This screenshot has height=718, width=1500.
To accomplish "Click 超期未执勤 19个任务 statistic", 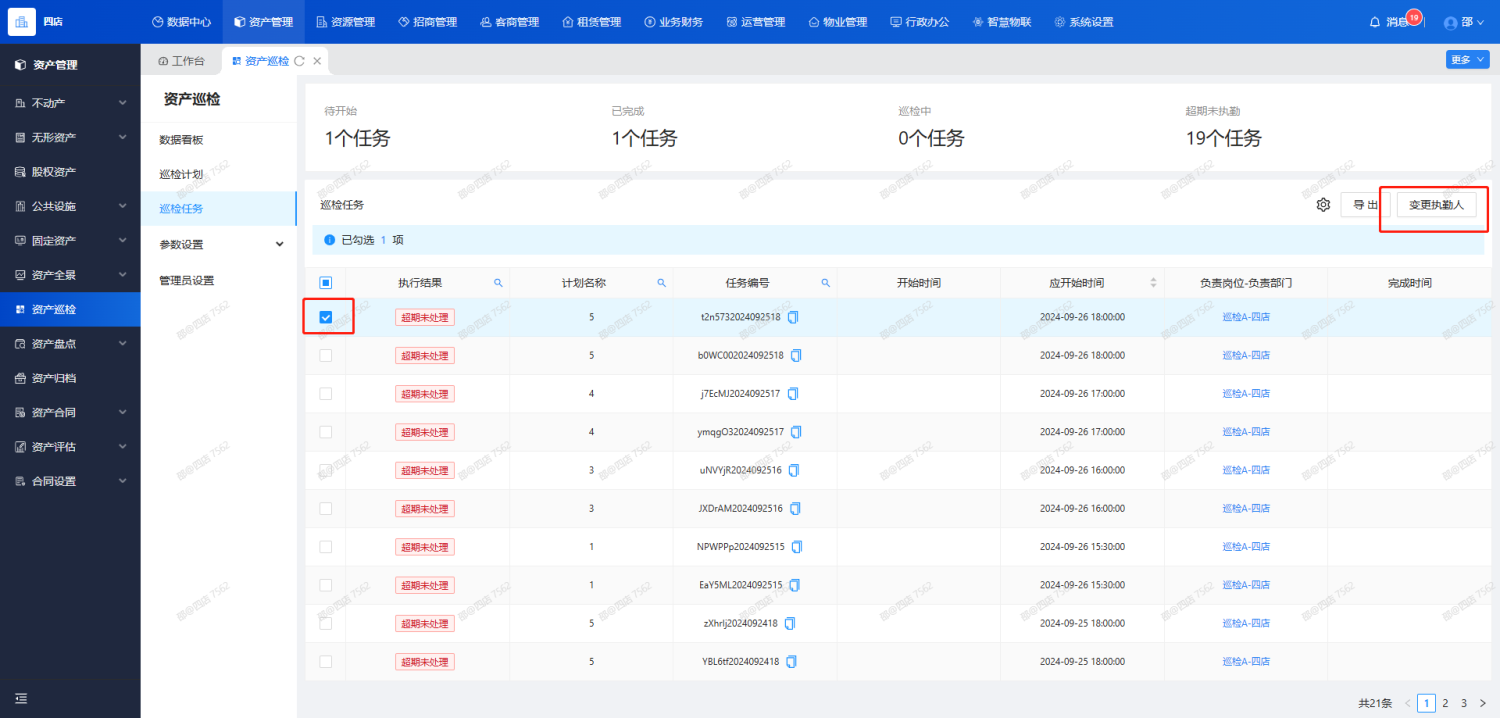I will click(x=1223, y=129).
